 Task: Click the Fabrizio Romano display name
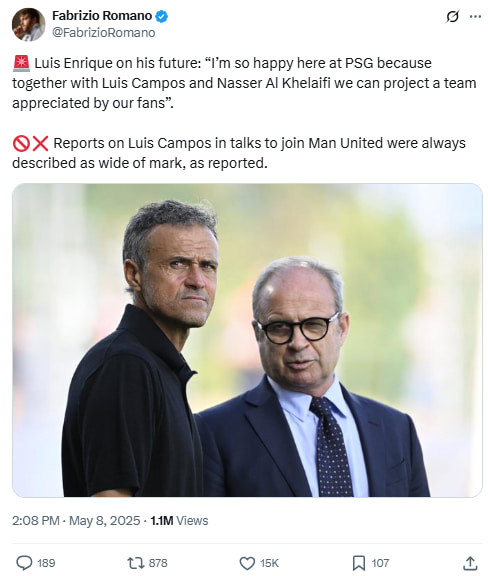tap(102, 16)
